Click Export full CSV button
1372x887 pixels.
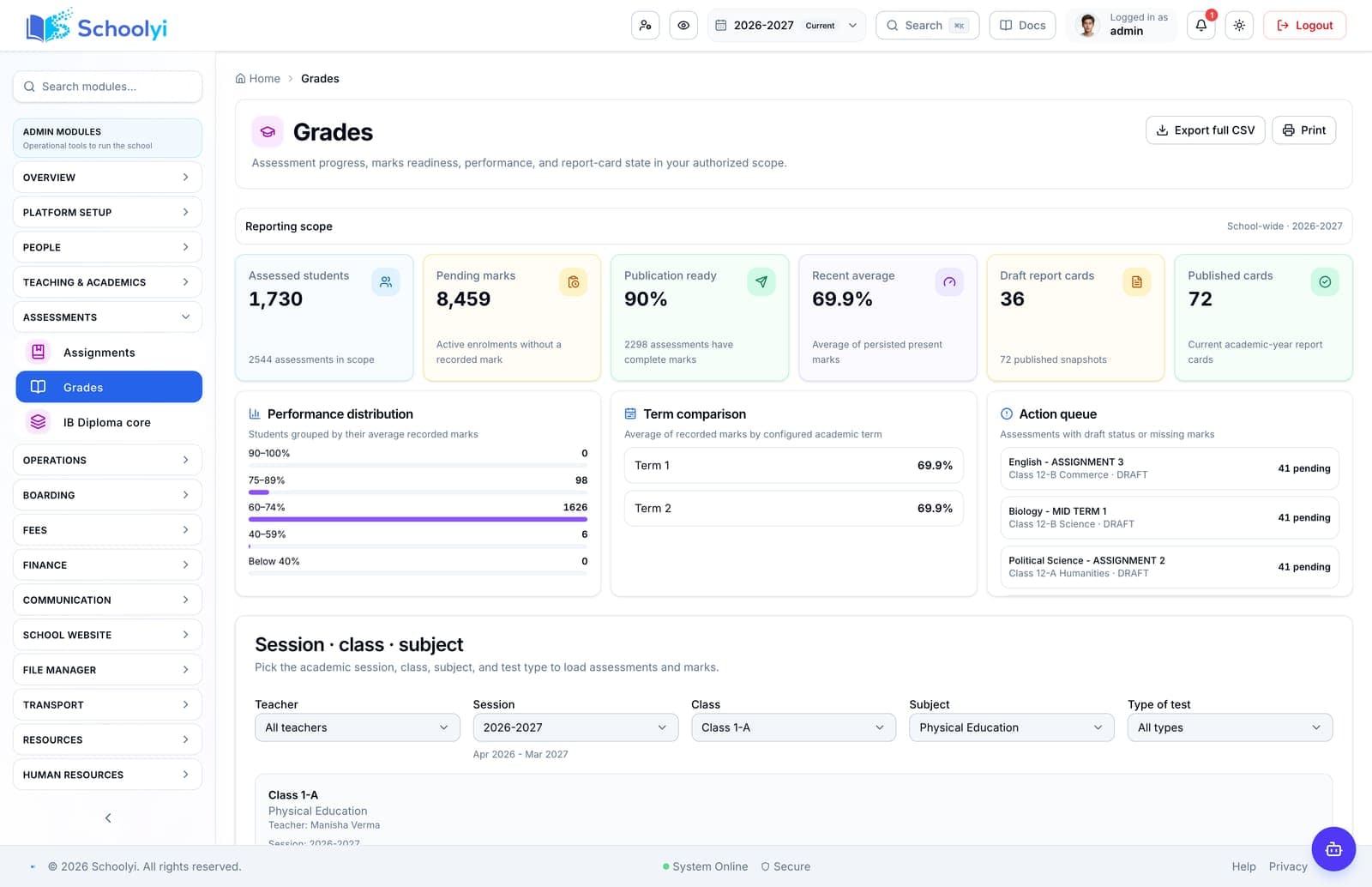click(1205, 130)
